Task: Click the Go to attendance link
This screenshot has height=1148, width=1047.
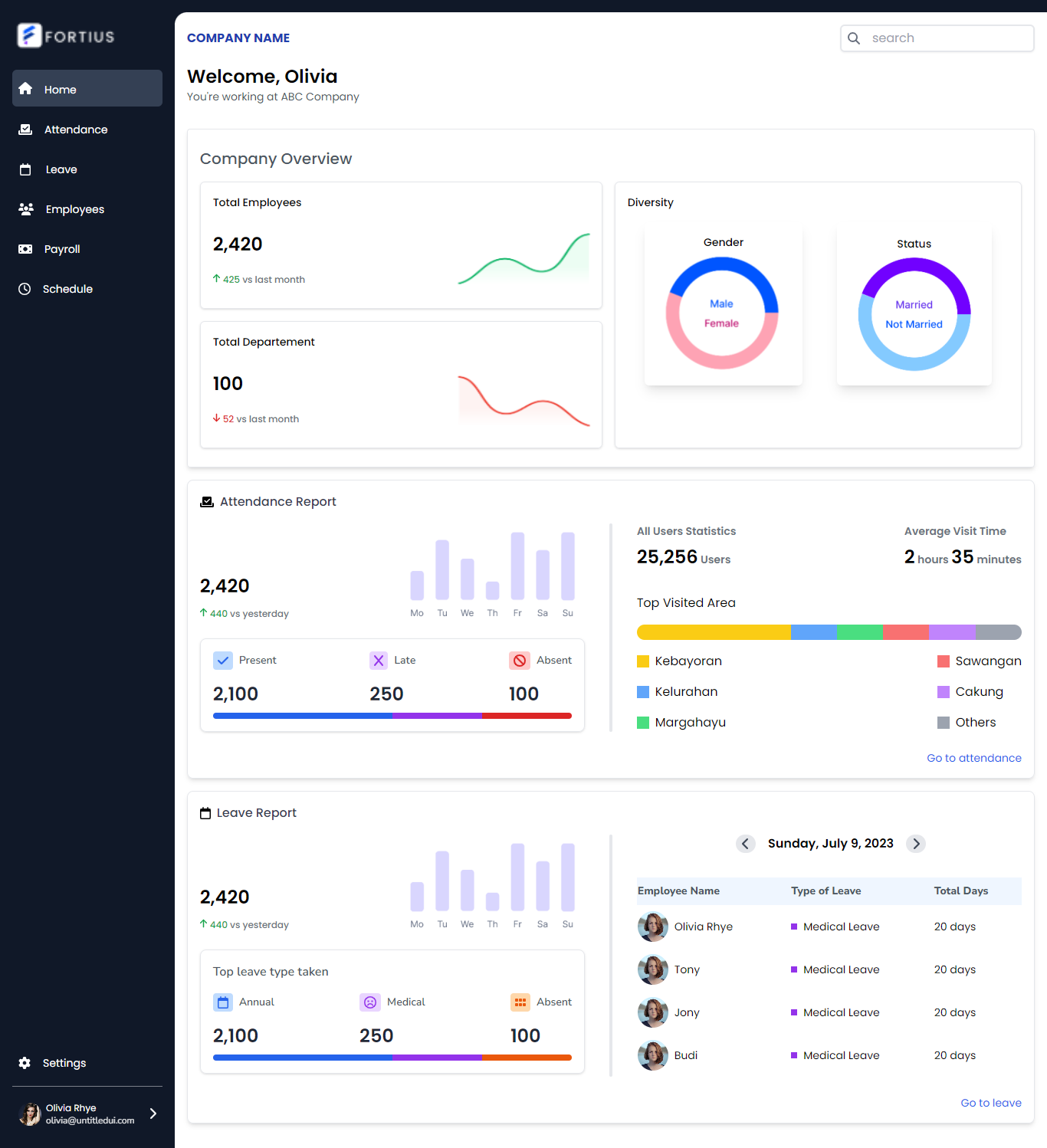Action: (973, 758)
